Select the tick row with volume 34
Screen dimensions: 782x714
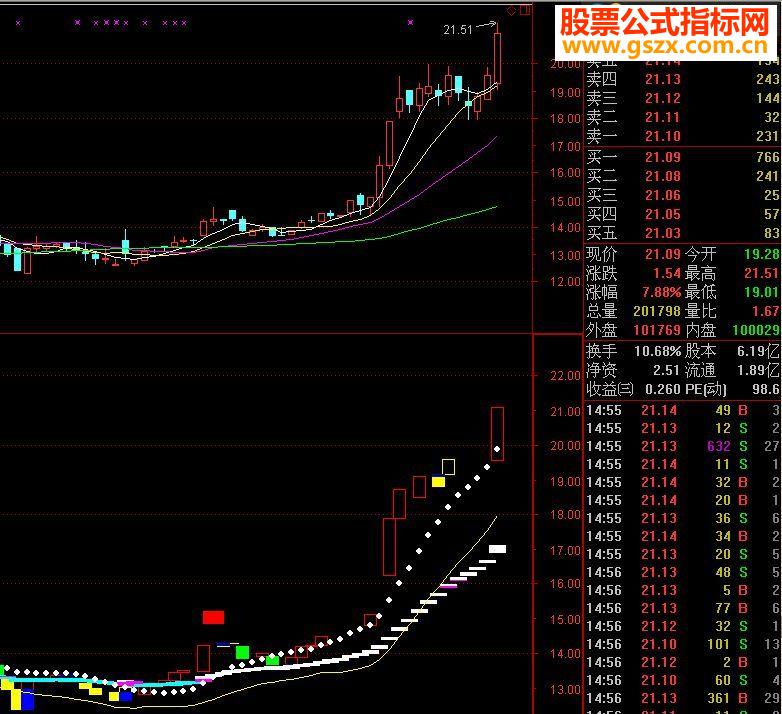pyautogui.click(x=683, y=536)
